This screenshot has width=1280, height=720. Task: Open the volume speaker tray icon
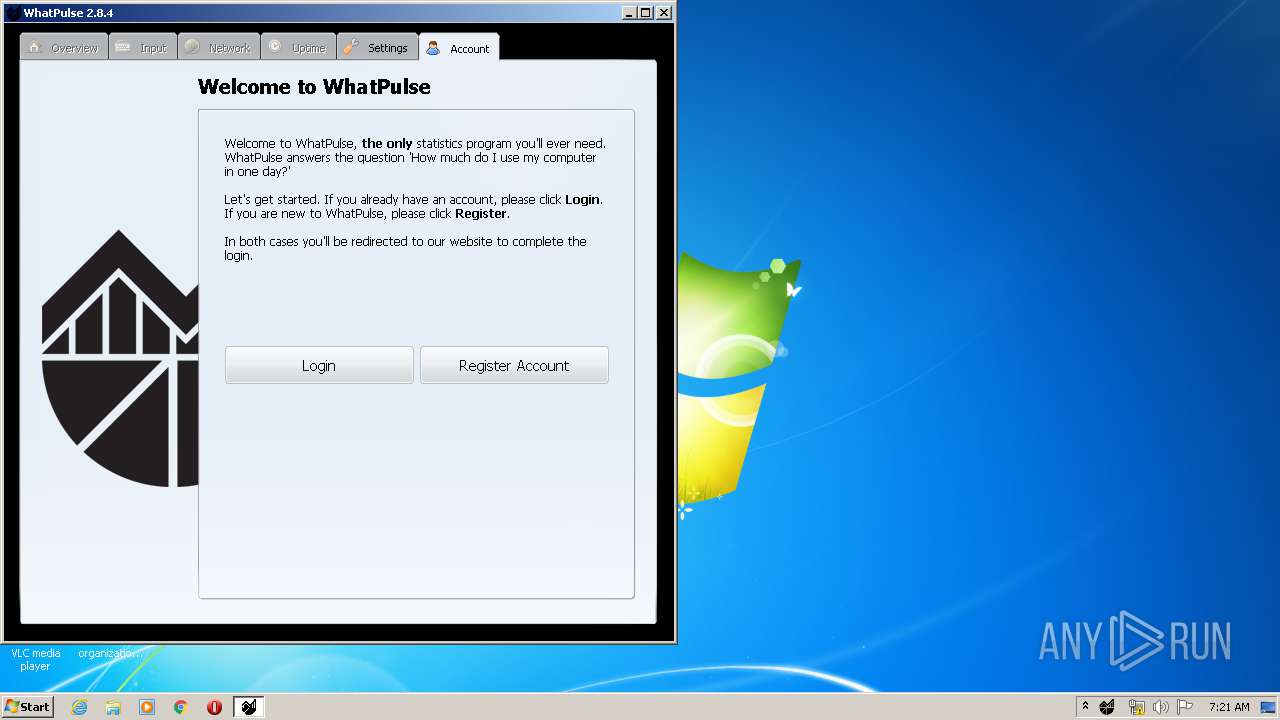point(1160,707)
